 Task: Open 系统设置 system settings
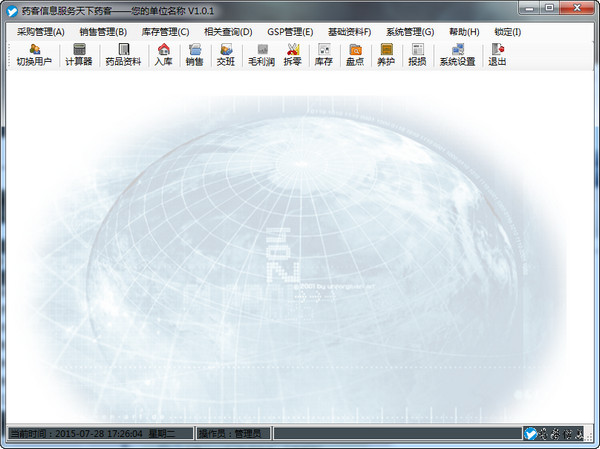457,55
